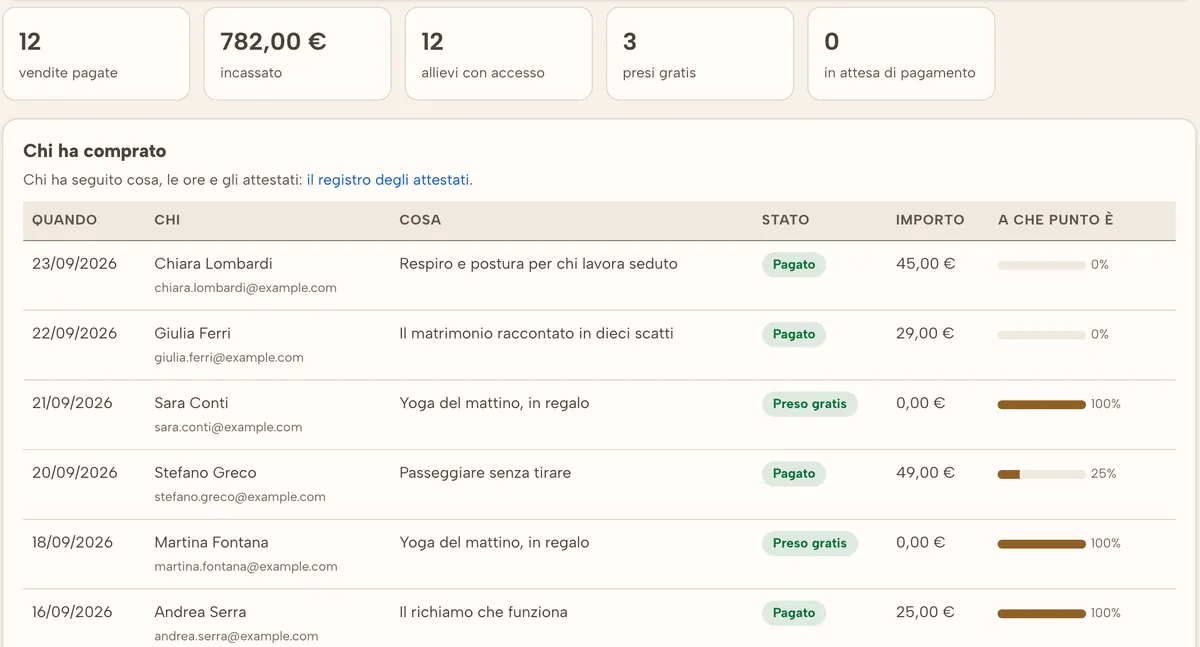1200x647 pixels.
Task: Click 'Yoga del mattino' in Martina Fontana row
Action: point(494,543)
